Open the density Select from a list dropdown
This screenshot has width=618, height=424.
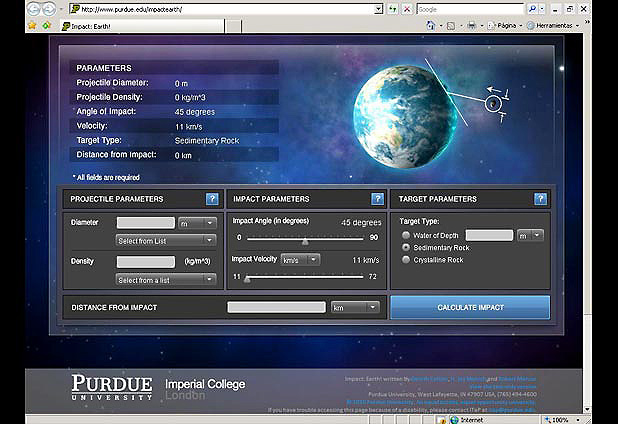coord(166,280)
